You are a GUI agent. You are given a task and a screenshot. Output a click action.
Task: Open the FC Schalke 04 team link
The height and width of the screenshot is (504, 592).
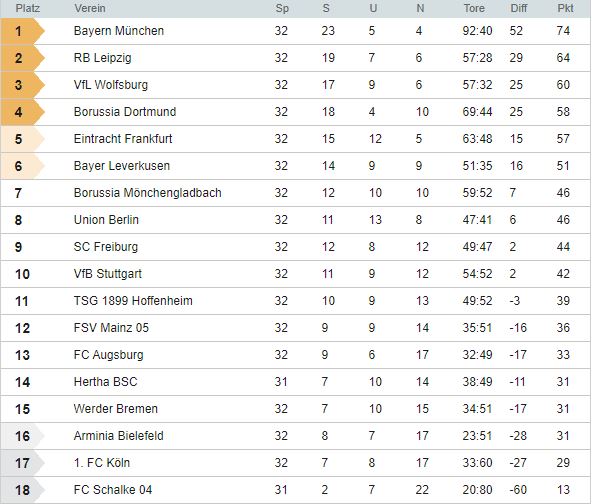pyautogui.click(x=113, y=490)
